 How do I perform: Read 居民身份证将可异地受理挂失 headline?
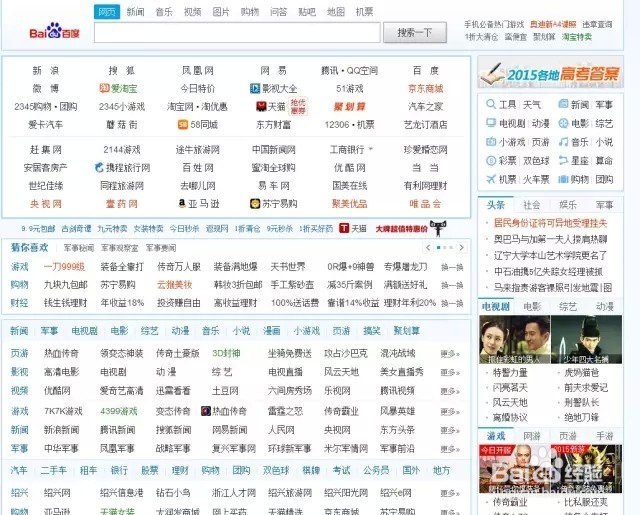[x=550, y=223]
